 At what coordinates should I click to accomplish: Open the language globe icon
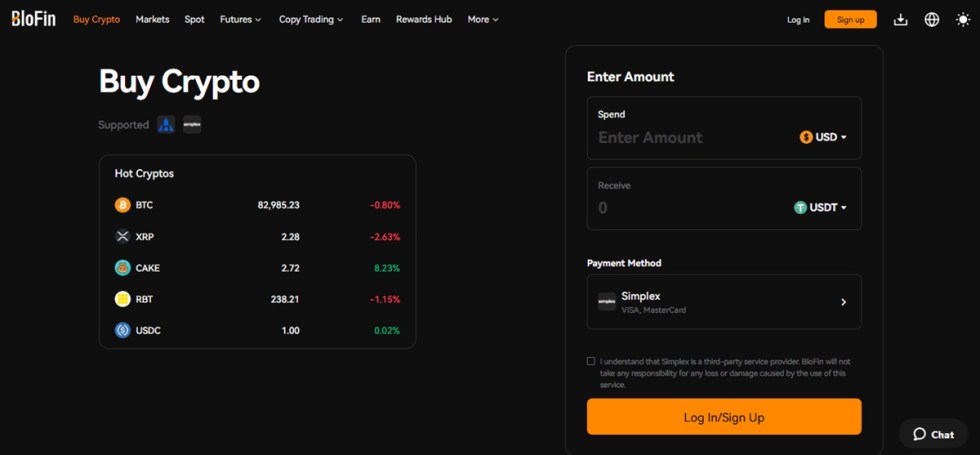pyautogui.click(x=931, y=19)
